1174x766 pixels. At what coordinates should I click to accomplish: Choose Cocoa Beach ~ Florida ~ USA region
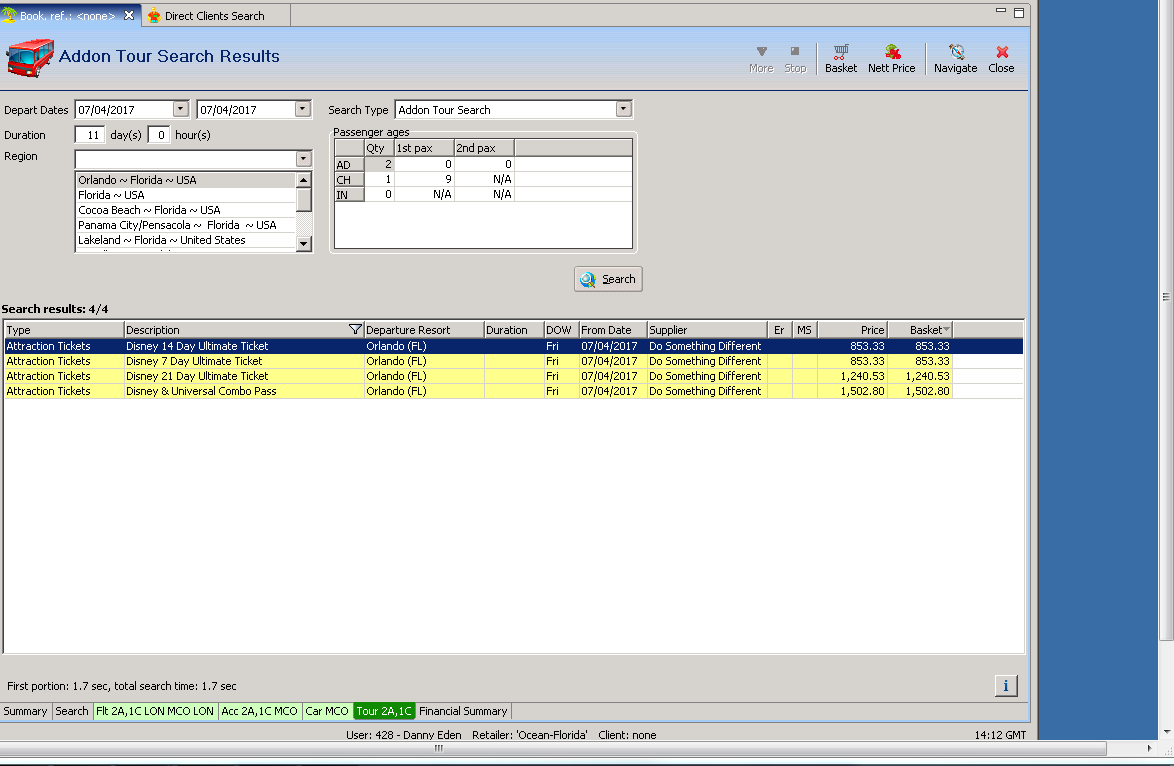tap(149, 210)
